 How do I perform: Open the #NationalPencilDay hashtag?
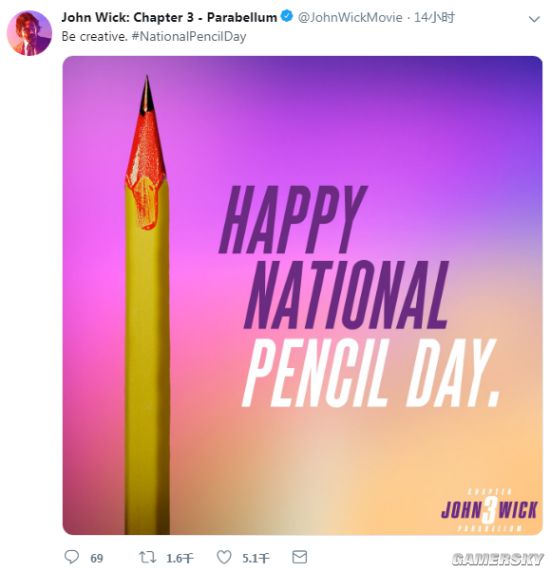tap(189, 36)
